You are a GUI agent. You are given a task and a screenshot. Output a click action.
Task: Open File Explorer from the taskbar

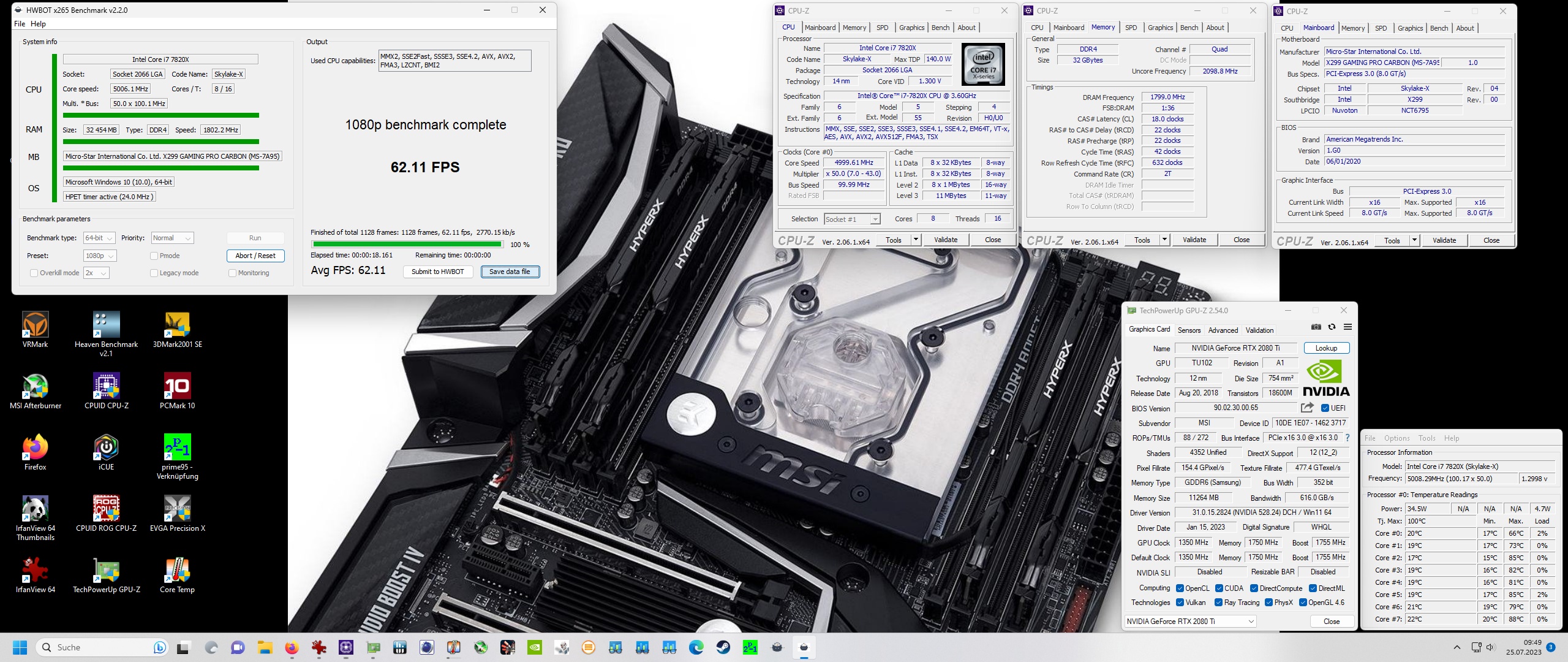[x=265, y=647]
